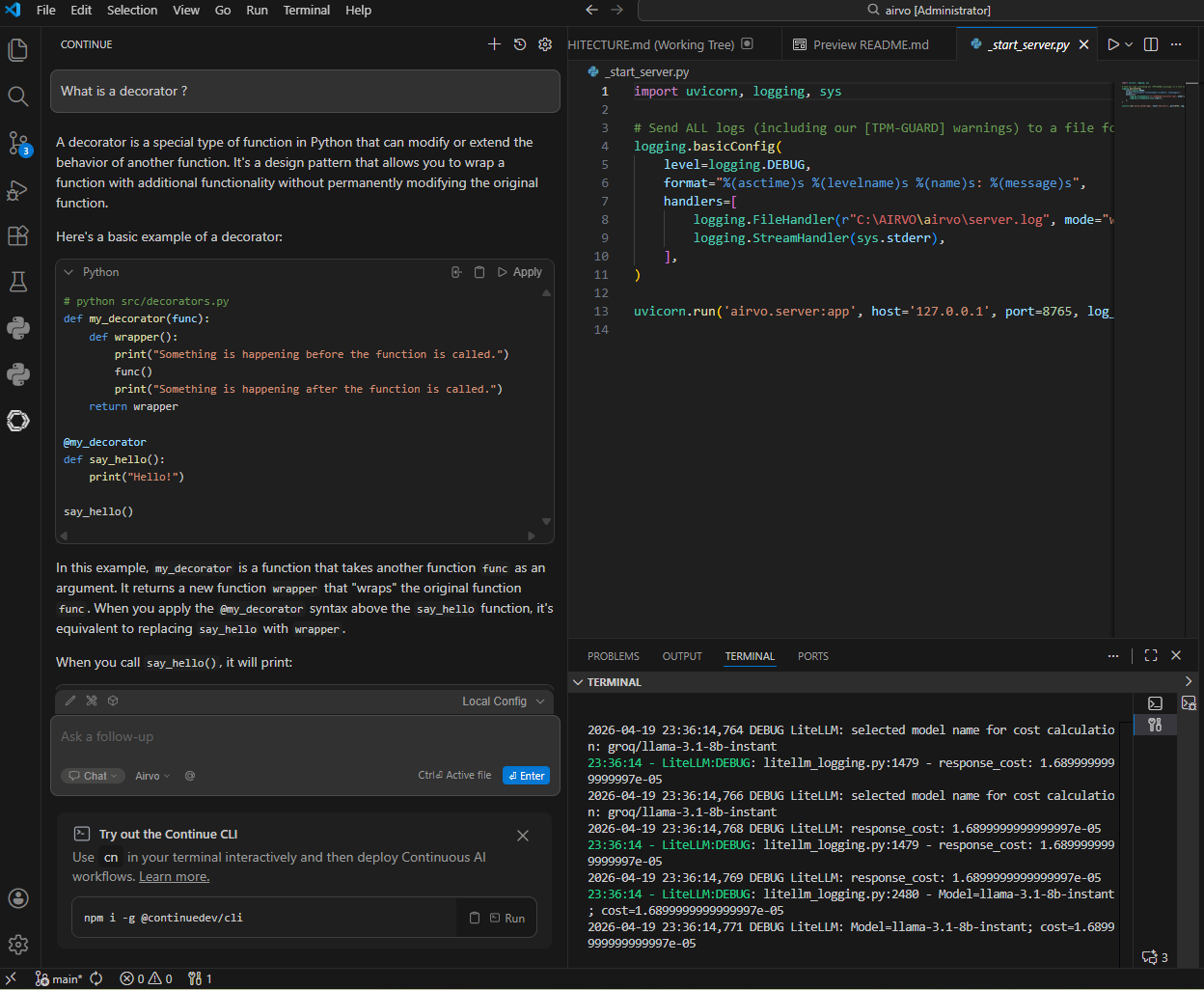Screen dimensions: 1204x990
Task: Open the Chat mode dropdown
Action: (x=93, y=776)
